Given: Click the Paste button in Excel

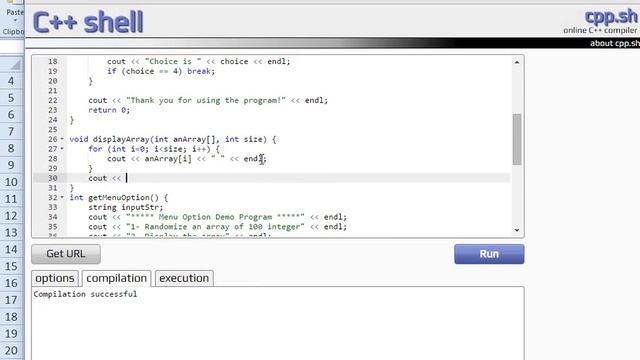Looking at the screenshot, I should tap(14, 12).
